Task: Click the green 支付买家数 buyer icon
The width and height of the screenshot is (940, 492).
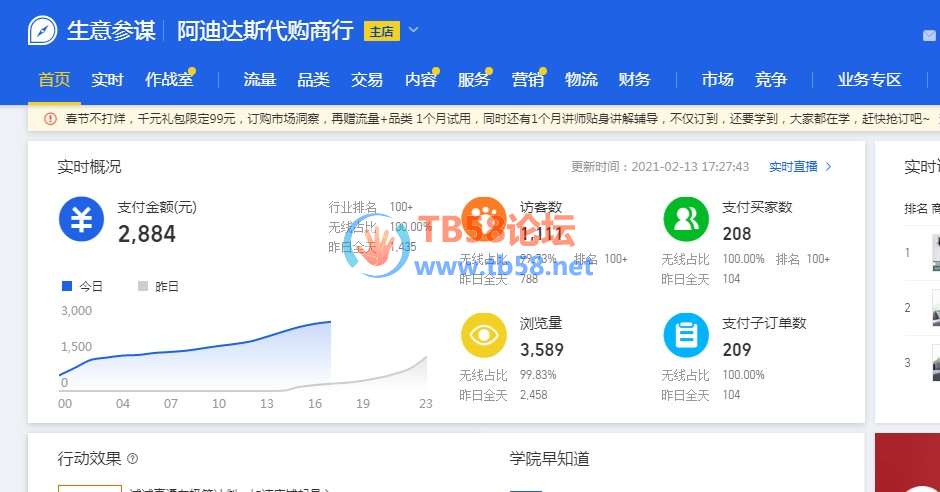Action: pos(686,220)
